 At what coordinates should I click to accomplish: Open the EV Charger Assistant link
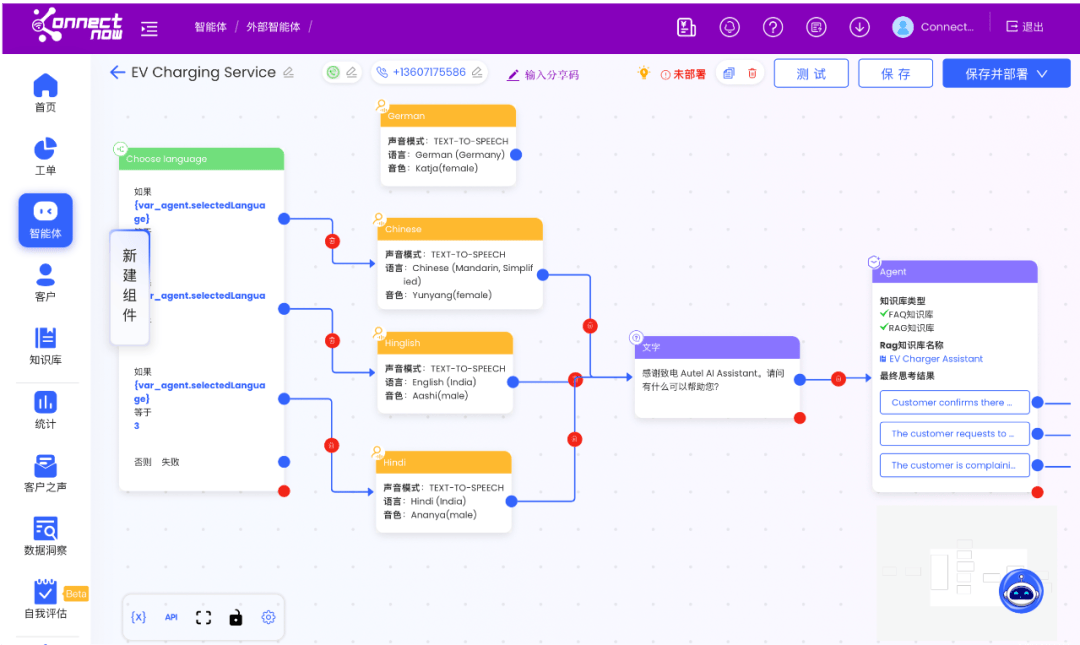(x=935, y=359)
